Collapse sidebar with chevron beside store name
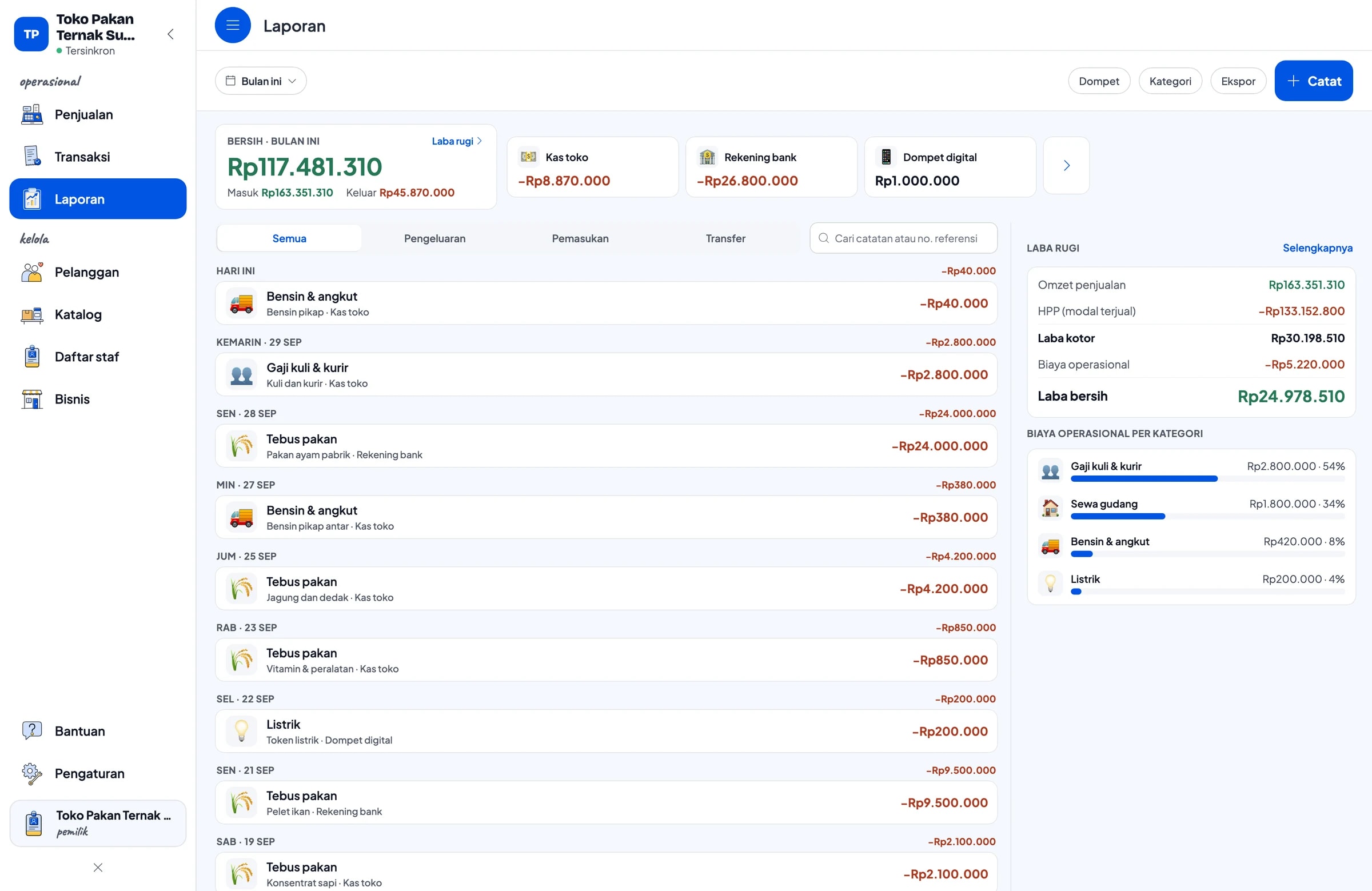This screenshot has width=1372, height=891. point(170,34)
